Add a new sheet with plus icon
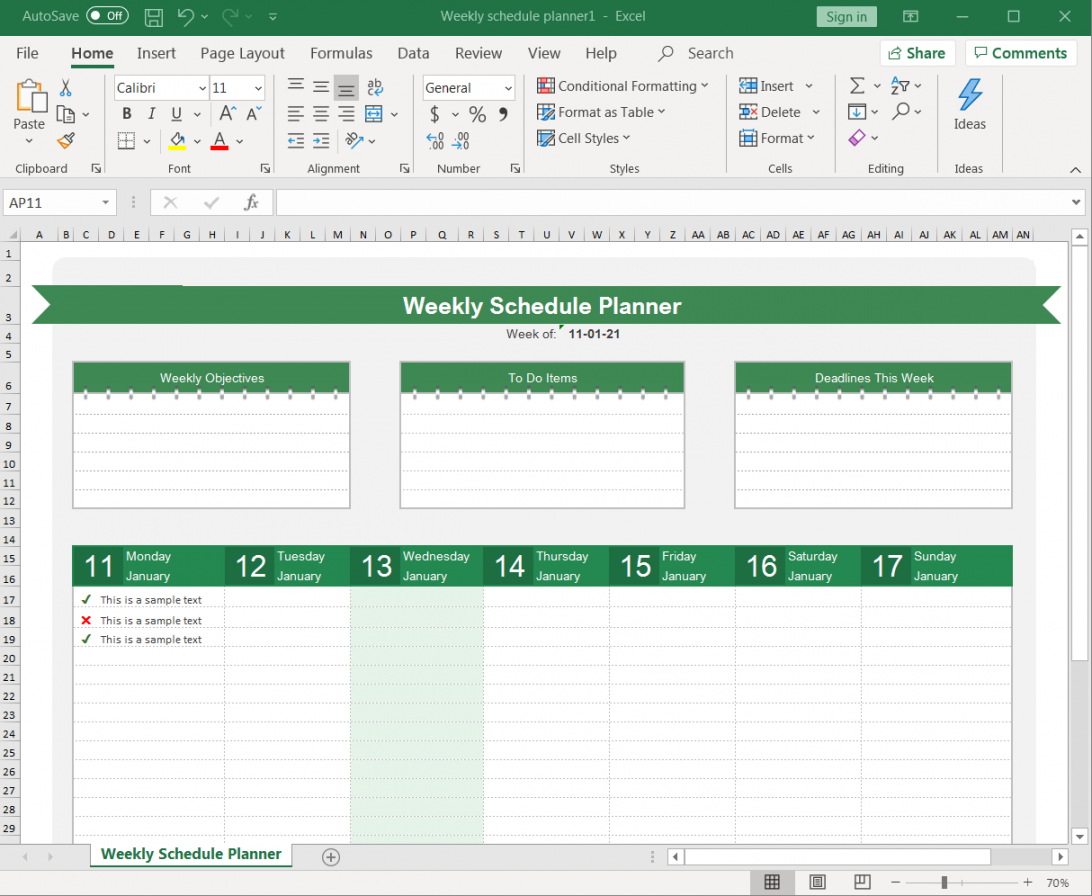 point(331,857)
